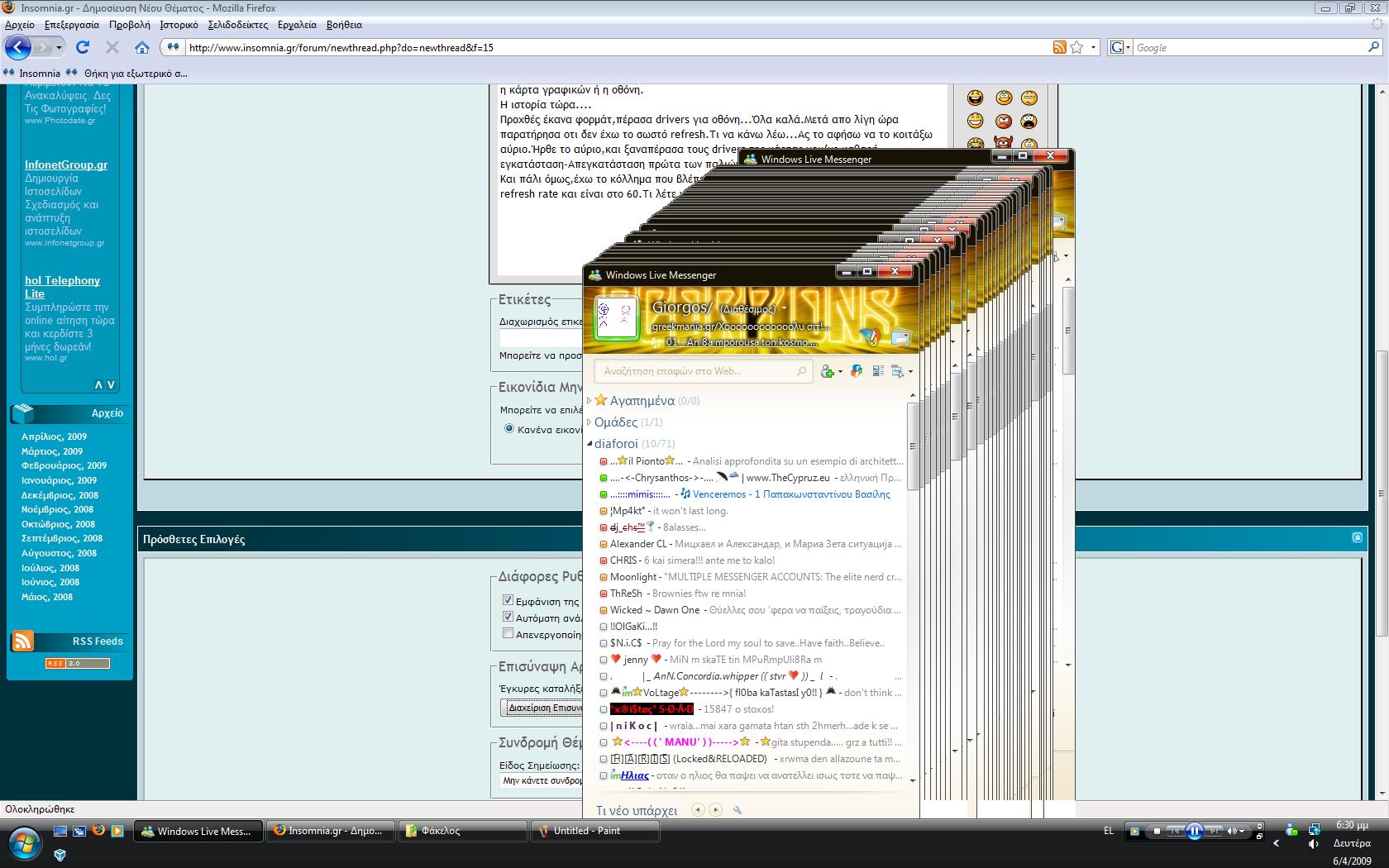Click the system tray volume speaker icon
The width and height of the screenshot is (1389, 868).
point(1314,844)
